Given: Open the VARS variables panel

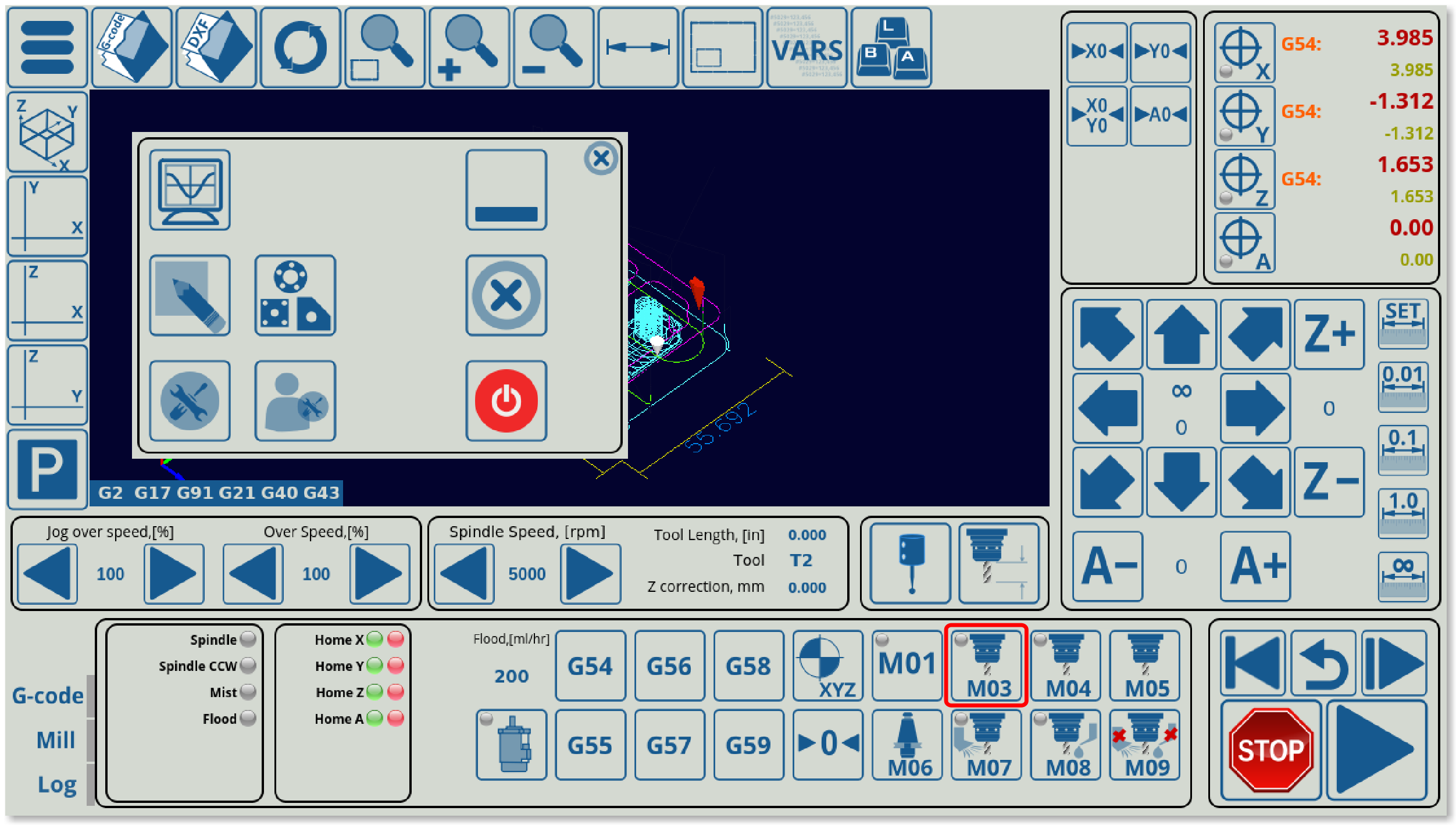Looking at the screenshot, I should pyautogui.click(x=806, y=48).
